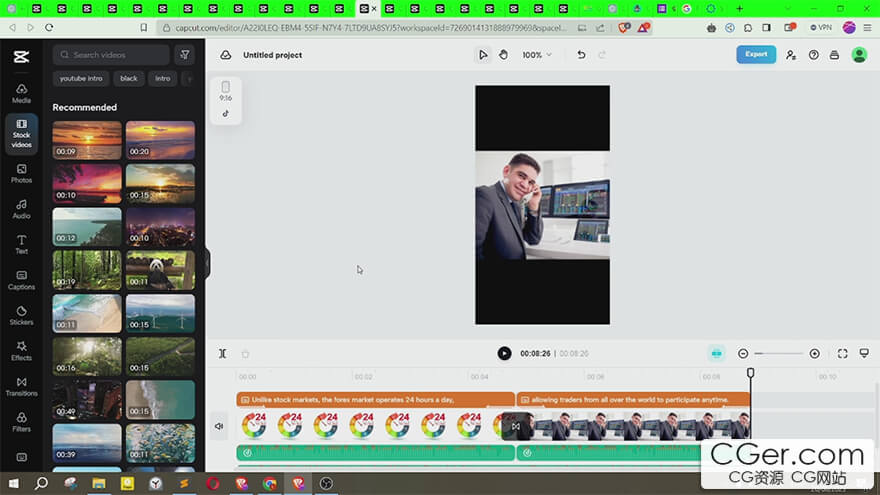Select the 'allowing traders' caption clip

click(x=633, y=400)
